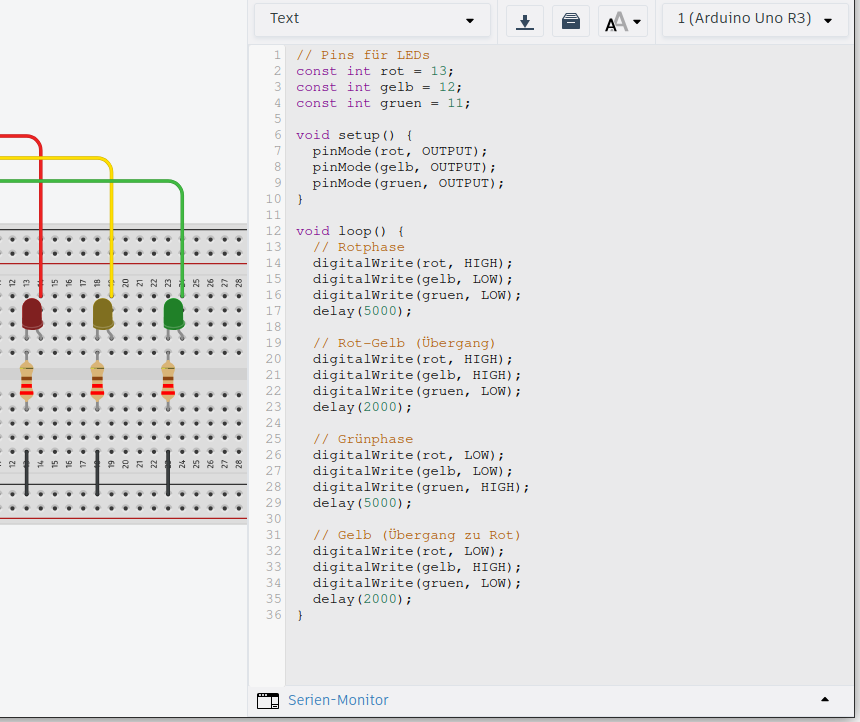
Task: Open the libraries box icon
Action: pos(571,21)
